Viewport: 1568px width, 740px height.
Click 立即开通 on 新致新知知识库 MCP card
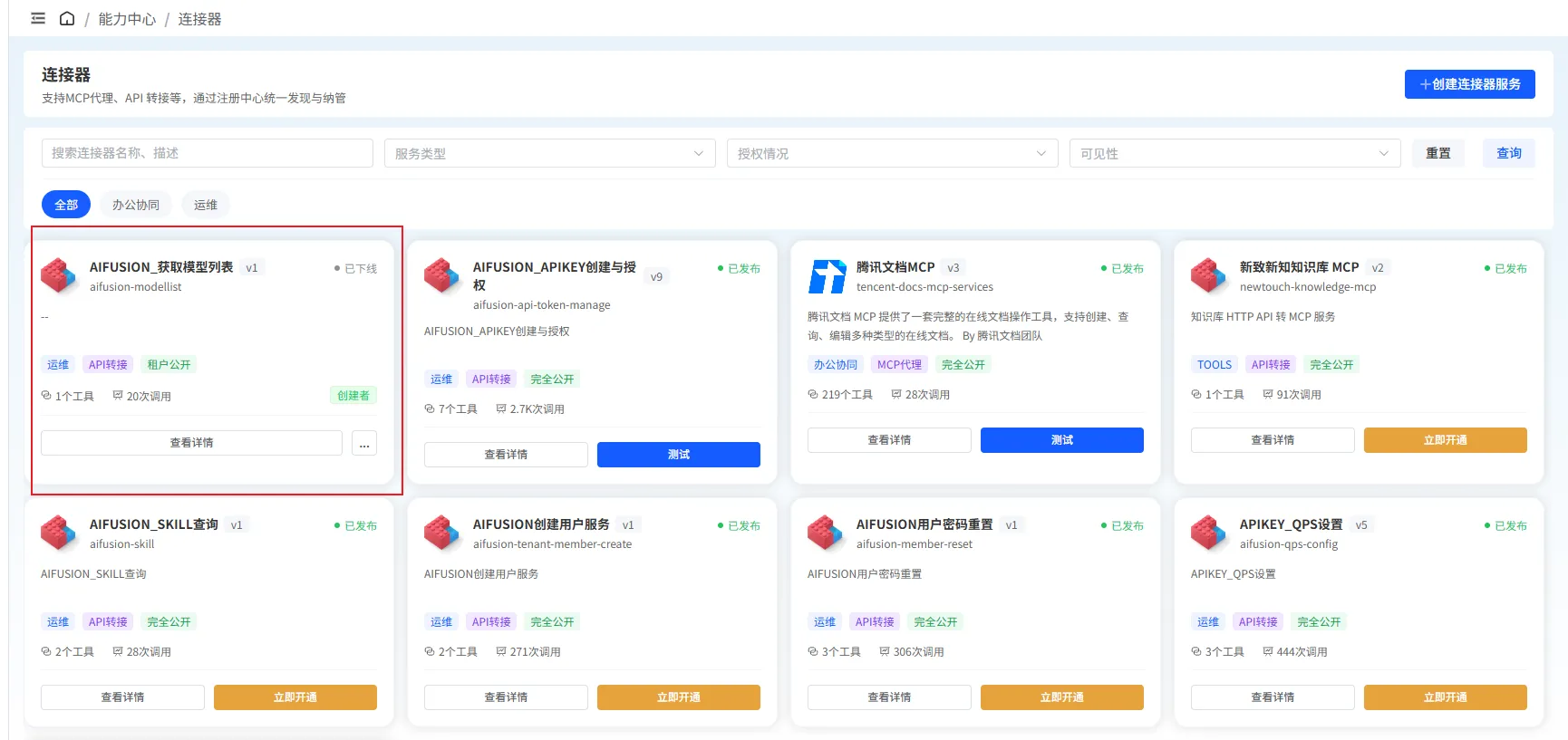(1446, 440)
